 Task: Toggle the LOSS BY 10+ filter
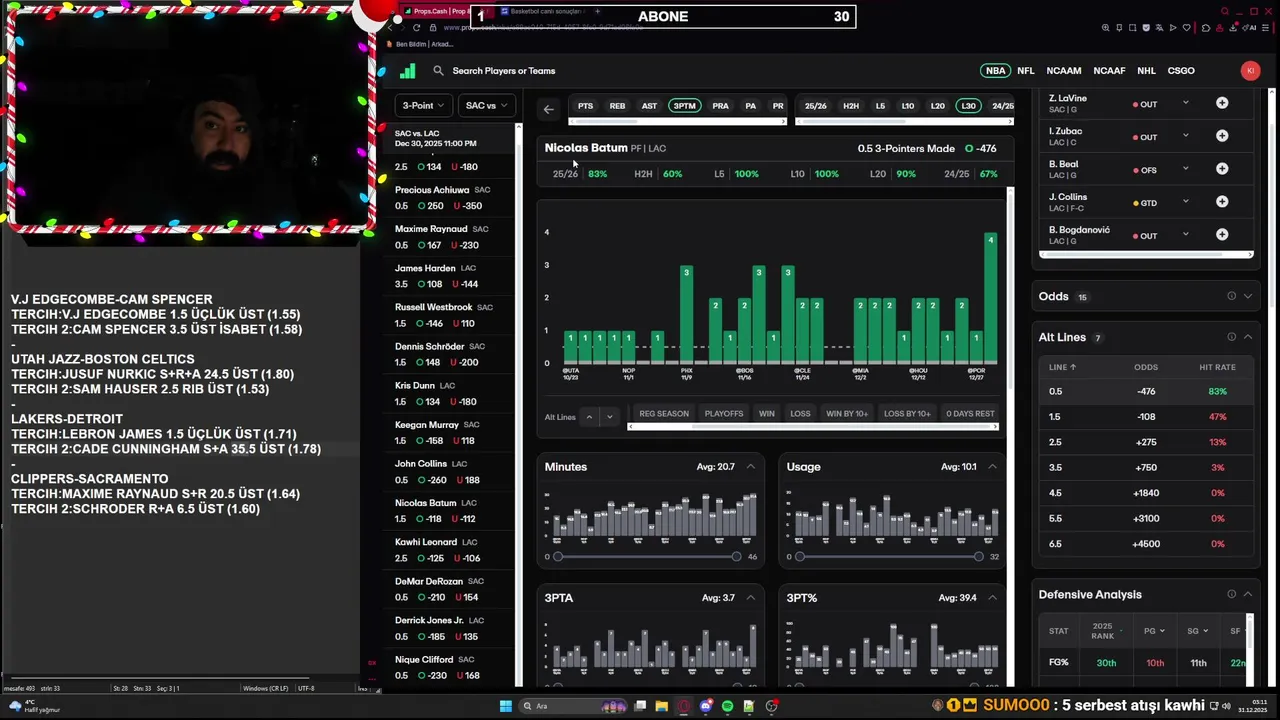click(x=907, y=414)
